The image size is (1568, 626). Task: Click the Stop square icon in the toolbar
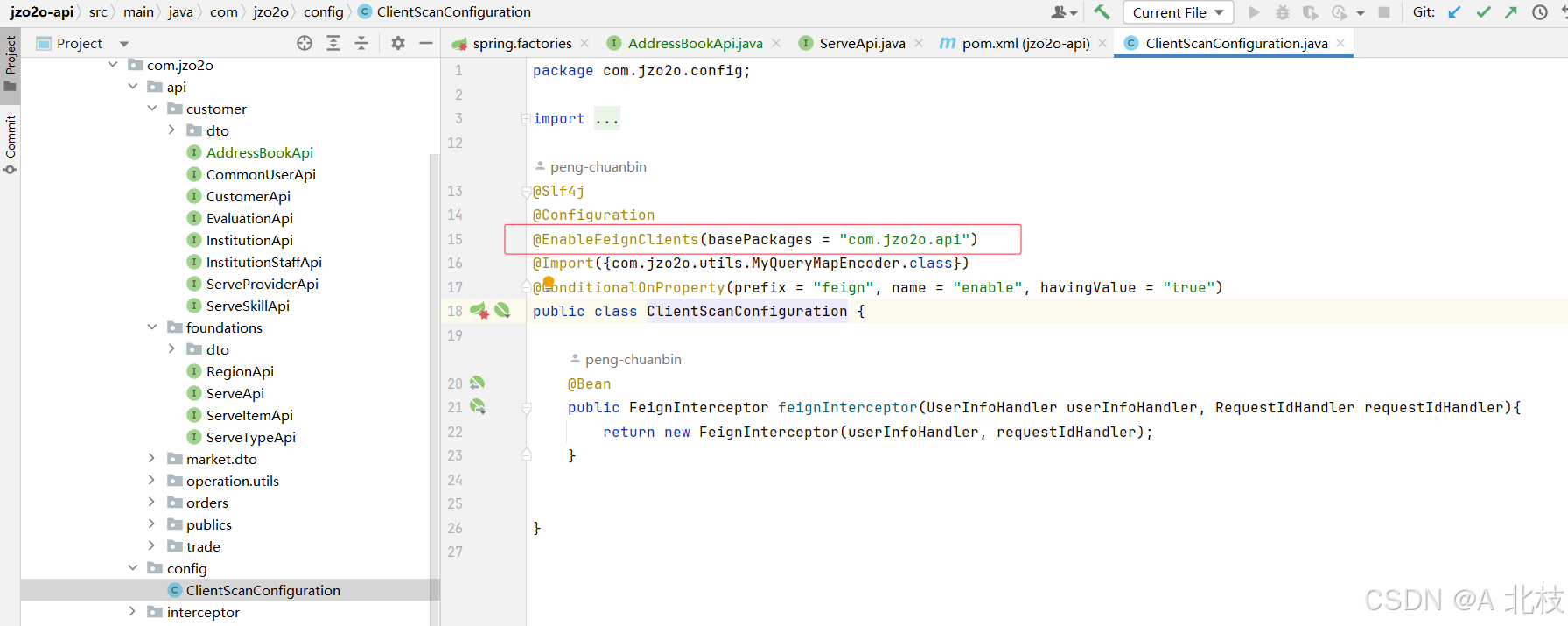click(1384, 12)
